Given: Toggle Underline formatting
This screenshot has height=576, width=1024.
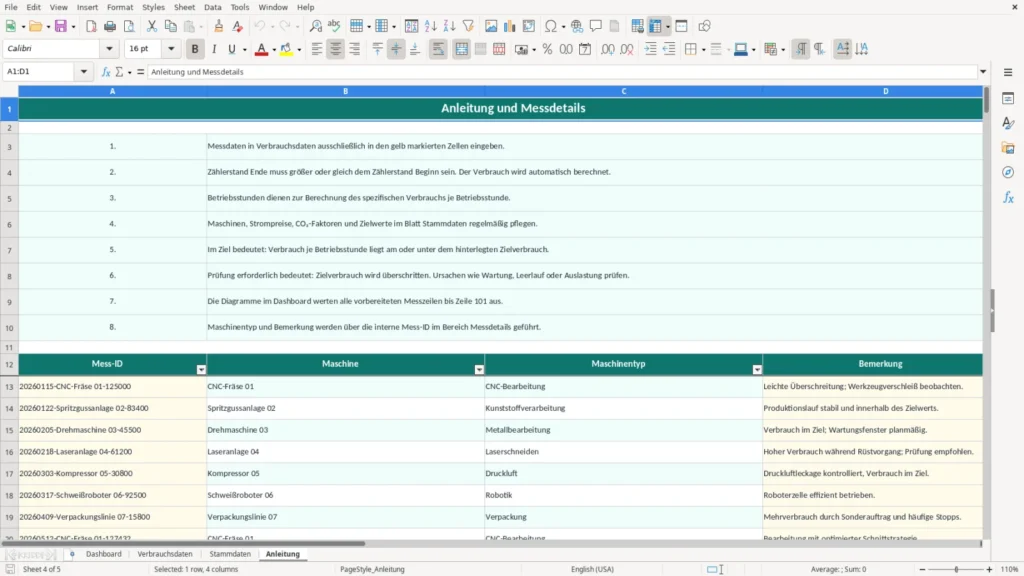Looking at the screenshot, I should pos(231,49).
